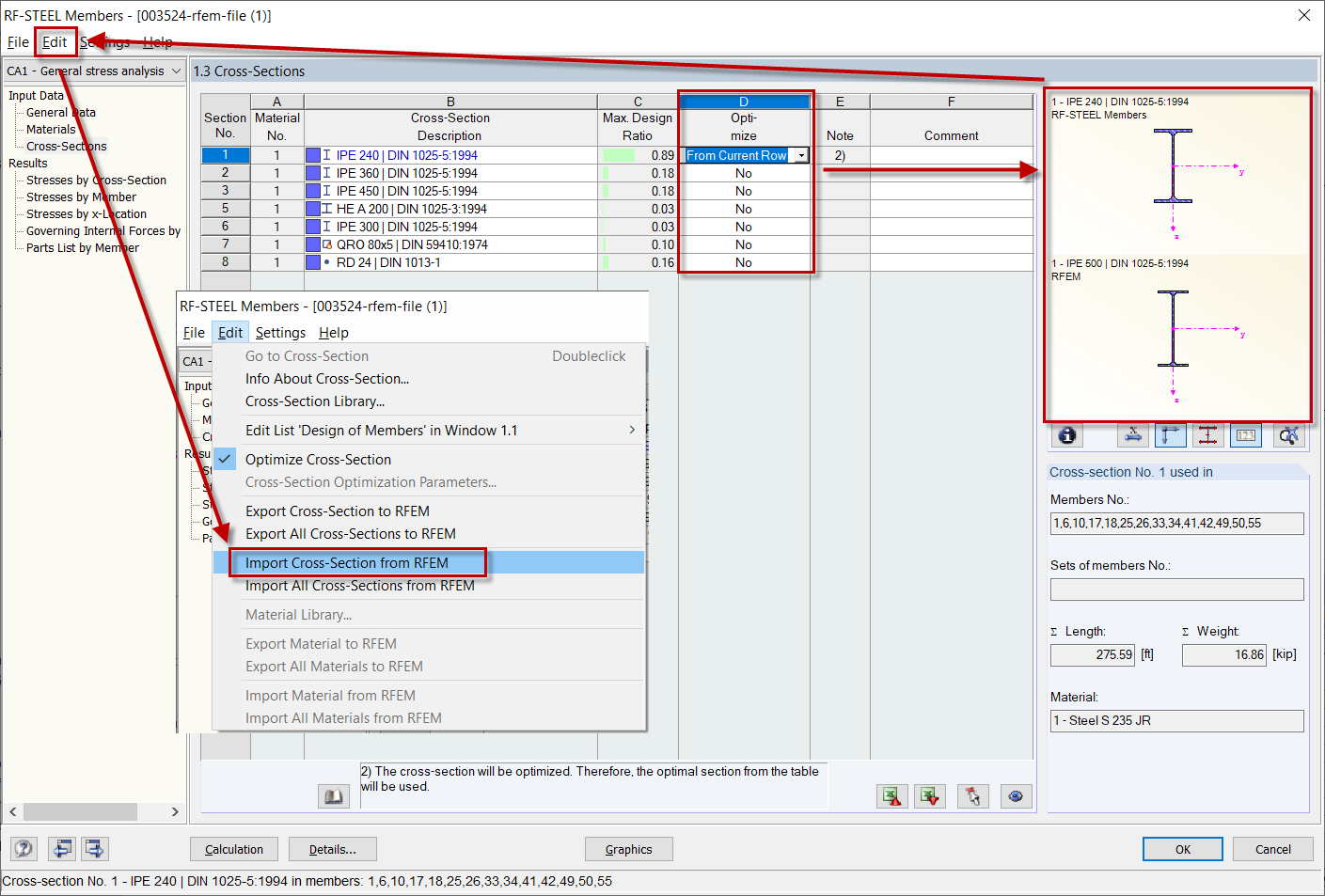
Task: Click the Members No. input field
Action: pos(1177,524)
